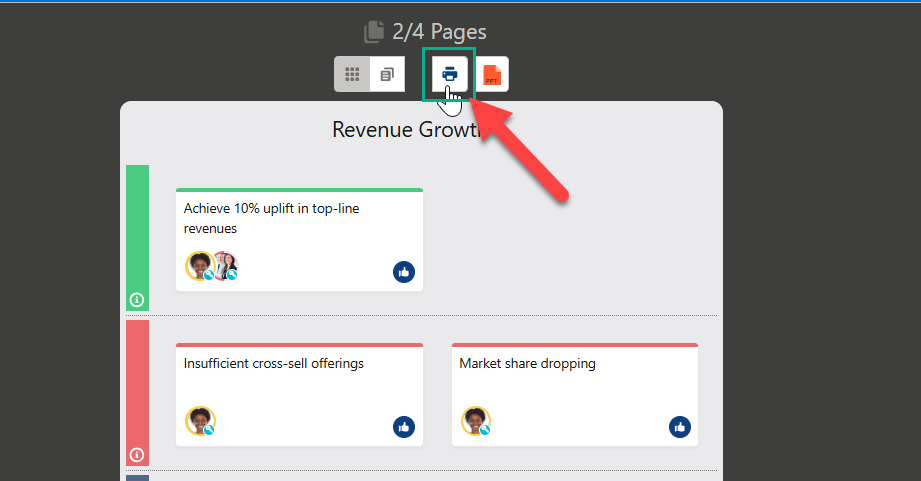Viewport: 921px width, 481px height.
Task: Switch to stacked pages view toggle
Action: point(387,75)
